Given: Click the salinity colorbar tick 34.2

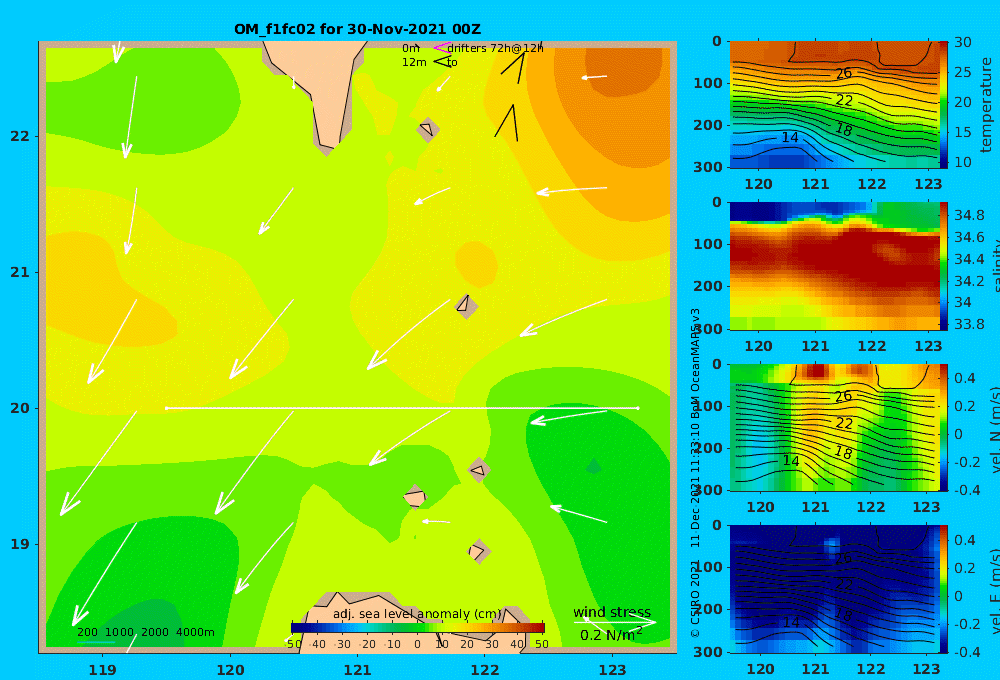Looking at the screenshot, I should pos(969,281).
